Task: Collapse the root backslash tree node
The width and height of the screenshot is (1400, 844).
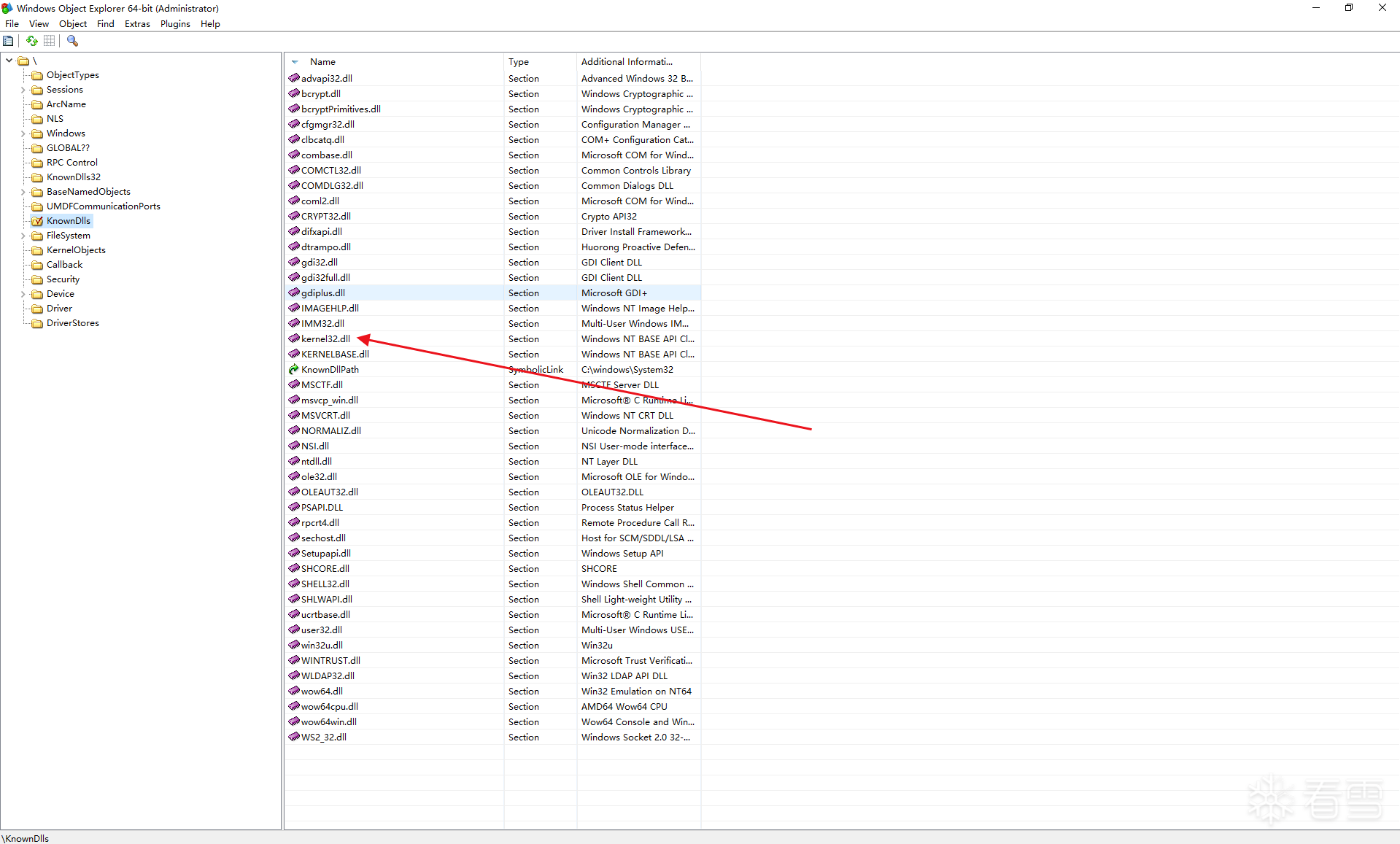Action: pos(9,61)
